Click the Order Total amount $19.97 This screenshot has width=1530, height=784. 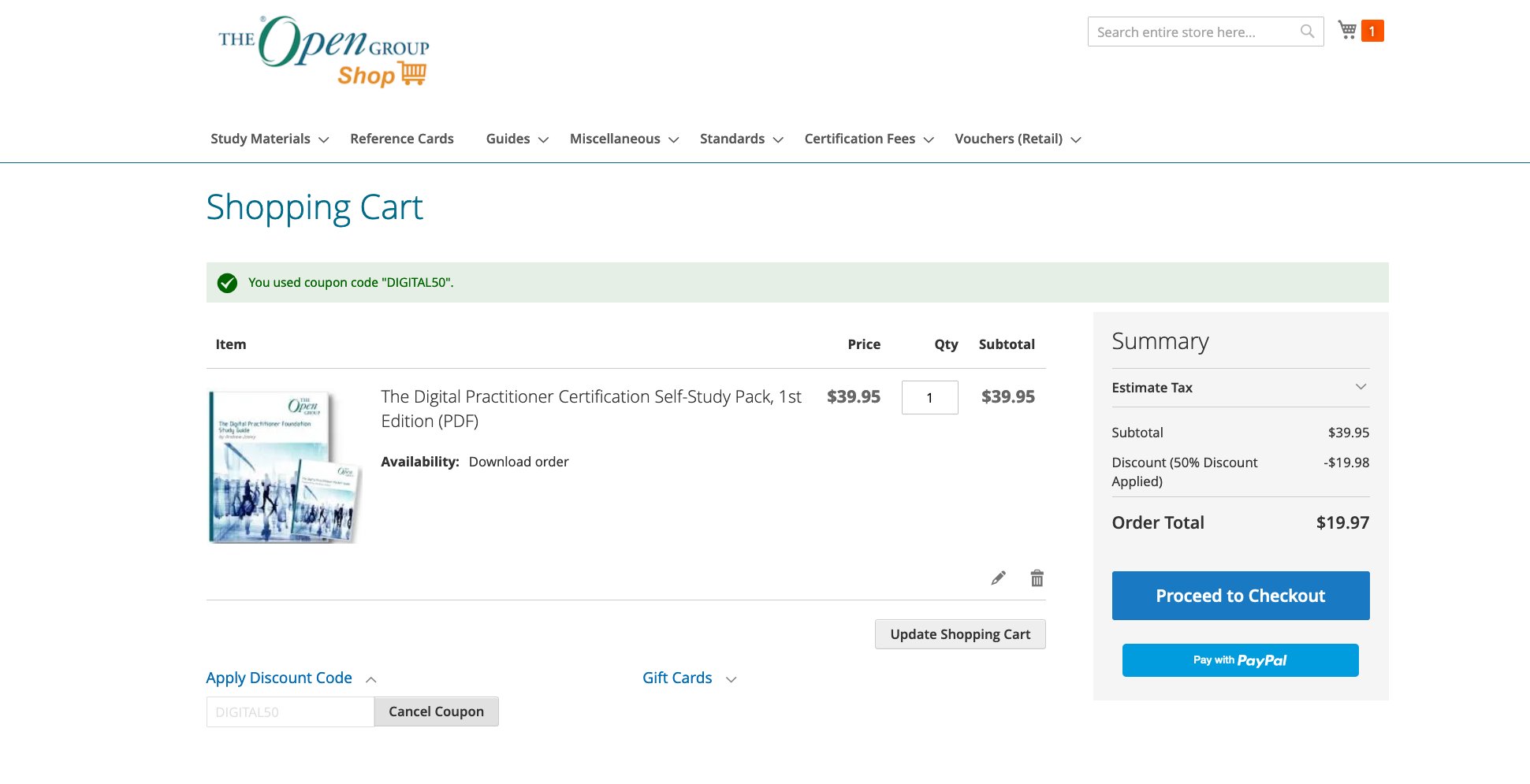click(1342, 523)
